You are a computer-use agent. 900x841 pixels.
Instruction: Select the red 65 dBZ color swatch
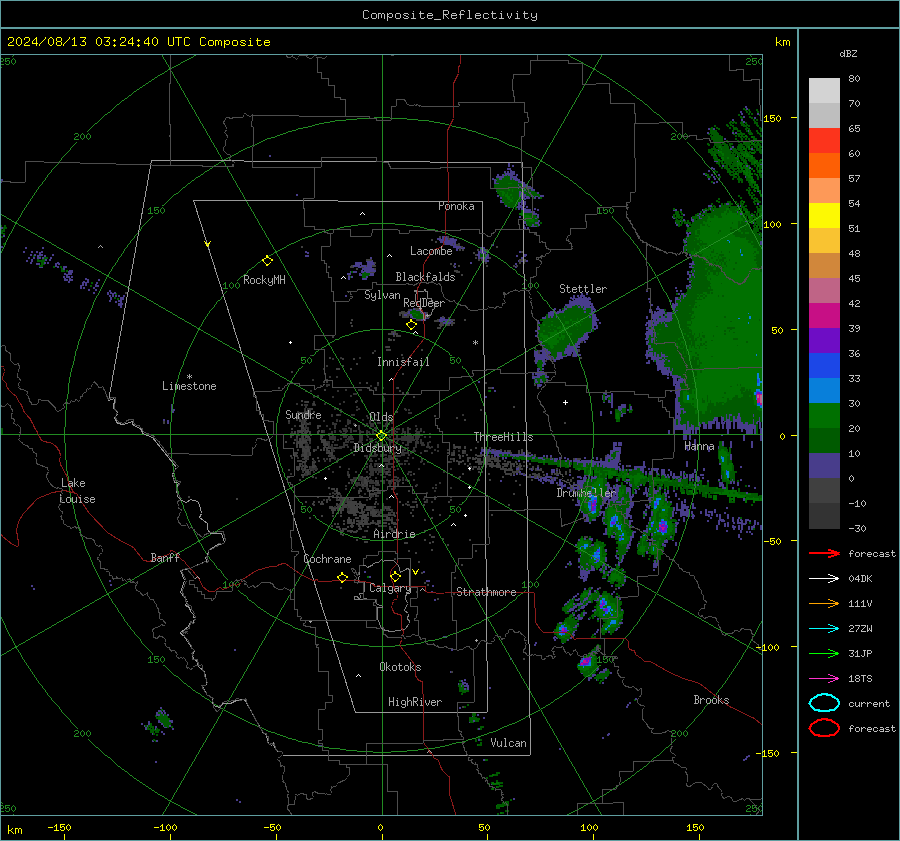coord(824,141)
